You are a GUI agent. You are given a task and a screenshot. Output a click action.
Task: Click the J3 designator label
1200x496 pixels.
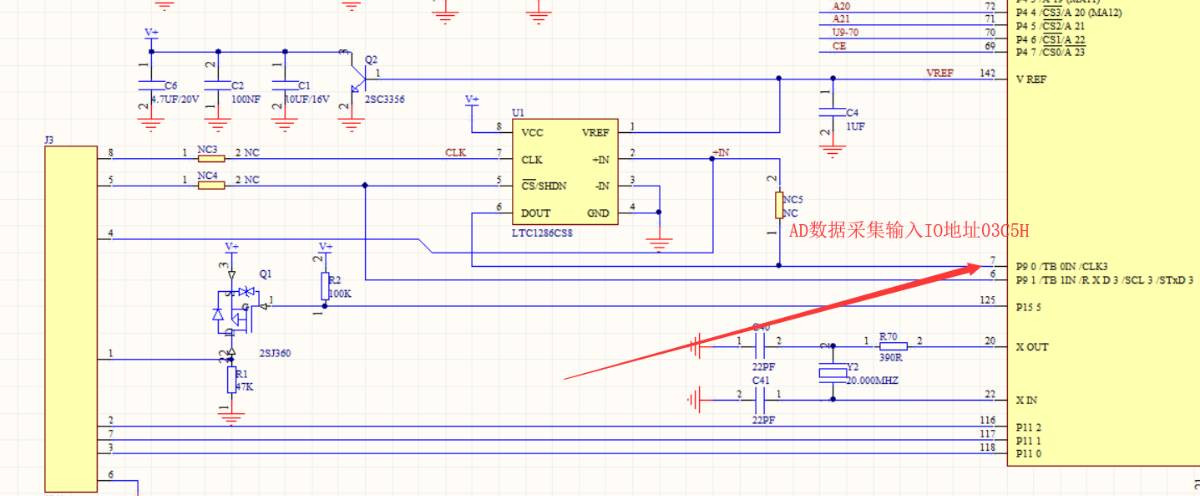(x=50, y=141)
